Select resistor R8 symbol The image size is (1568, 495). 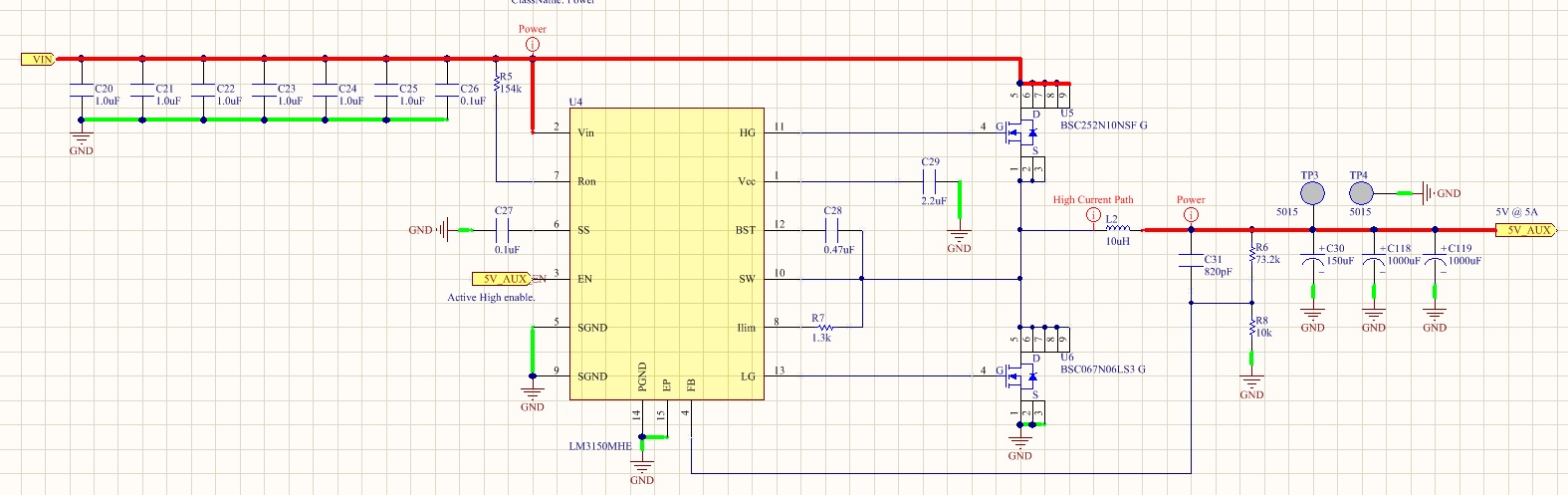pyautogui.click(x=1251, y=328)
